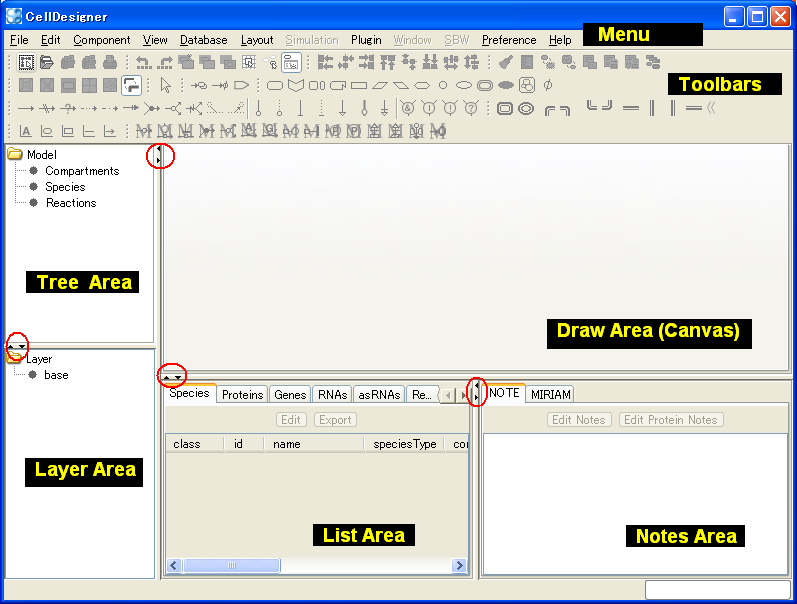The width and height of the screenshot is (797, 604).
Task: Switch to the MIRIAM tab
Action: 550,395
